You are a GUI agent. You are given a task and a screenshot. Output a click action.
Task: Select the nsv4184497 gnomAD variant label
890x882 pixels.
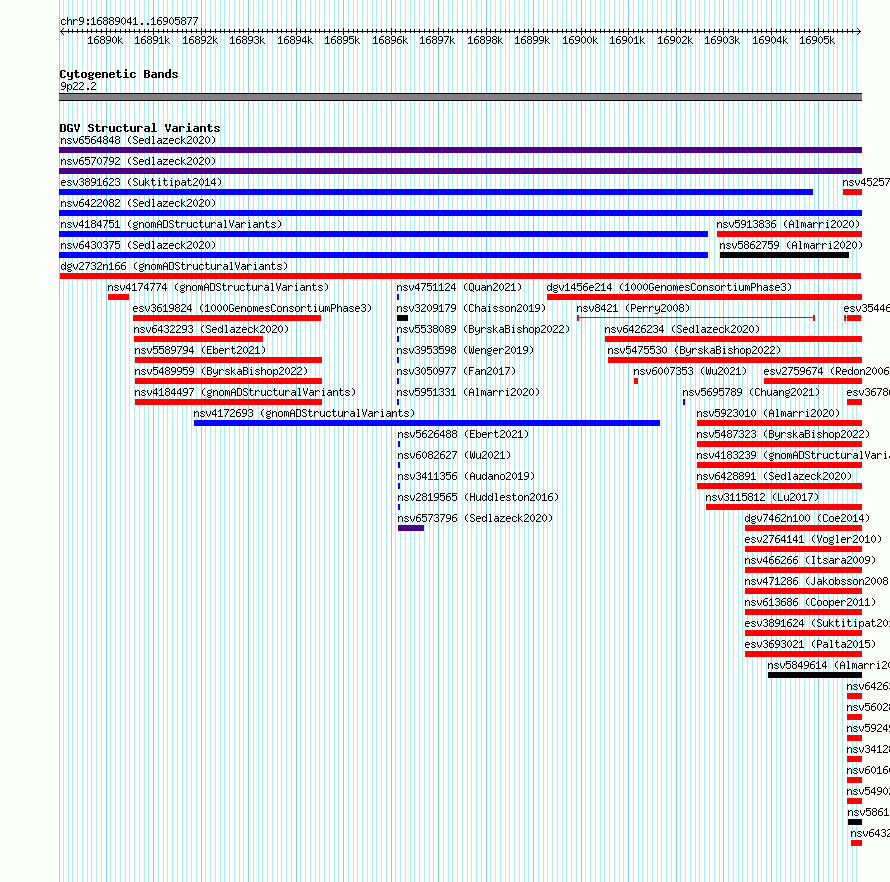245,392
